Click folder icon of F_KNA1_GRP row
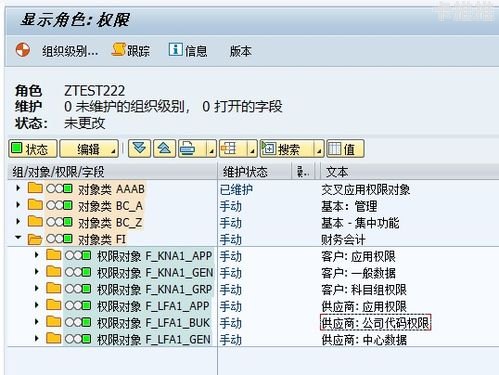Viewport: 499px width, 375px height. [54, 288]
